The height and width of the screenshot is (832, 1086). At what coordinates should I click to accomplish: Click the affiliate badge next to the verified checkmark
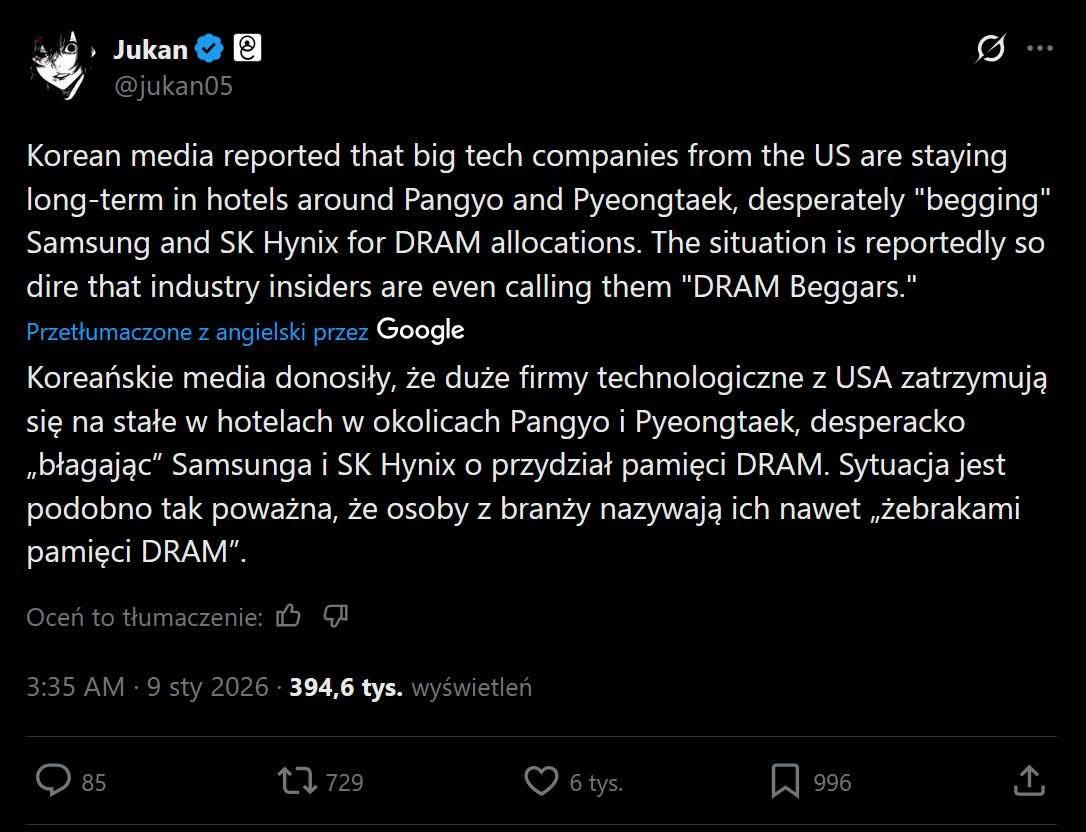[247, 47]
